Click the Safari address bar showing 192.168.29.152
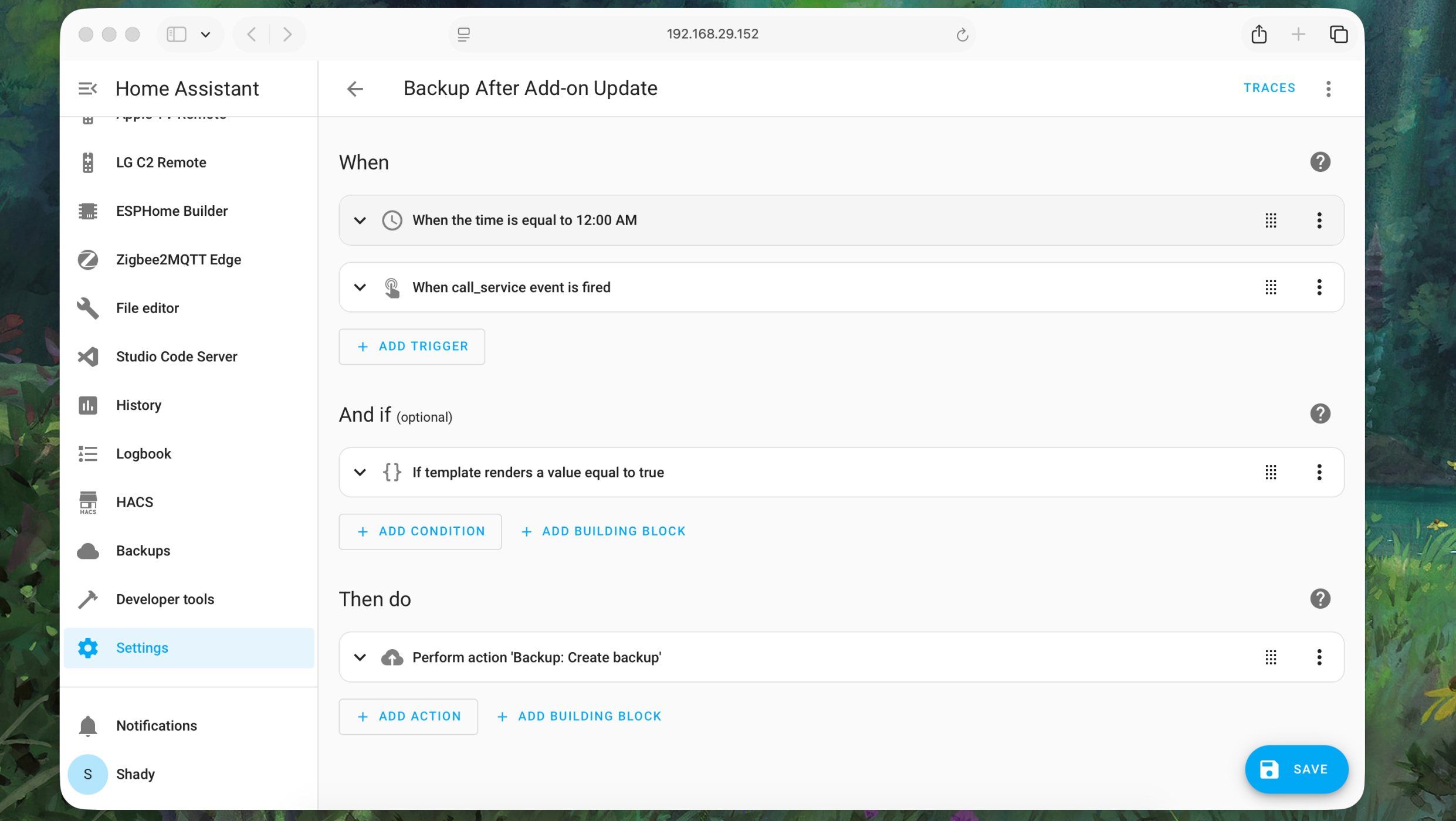This screenshot has height=821, width=1456. coord(712,34)
